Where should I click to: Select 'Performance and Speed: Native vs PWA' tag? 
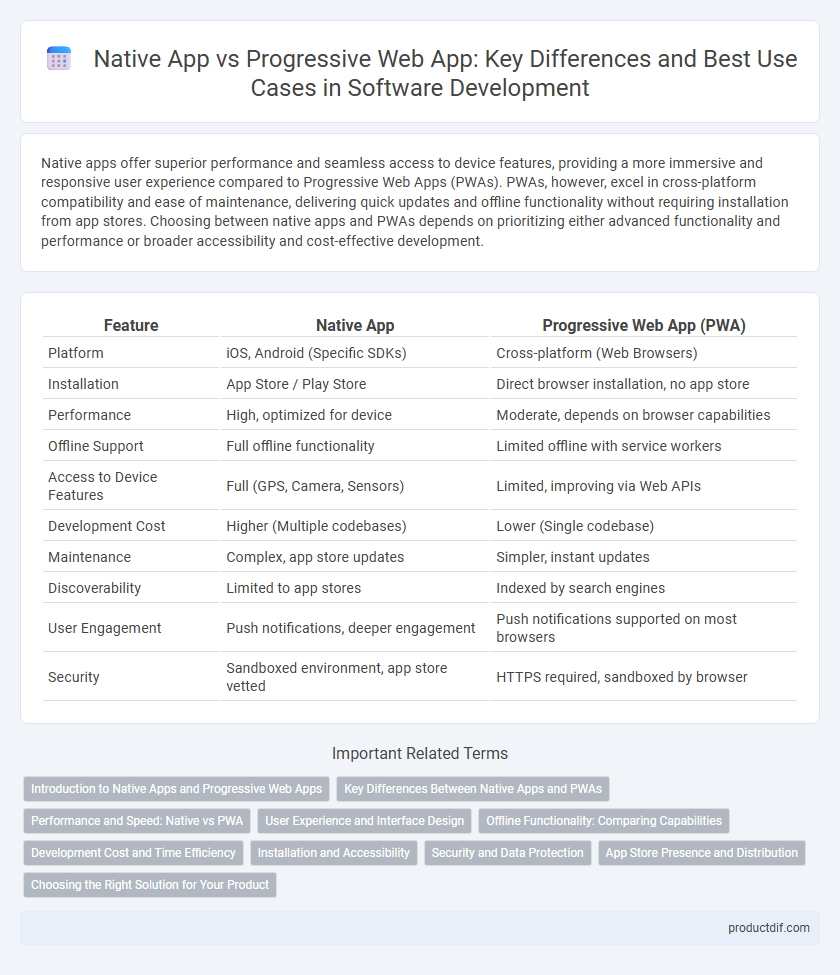(137, 821)
